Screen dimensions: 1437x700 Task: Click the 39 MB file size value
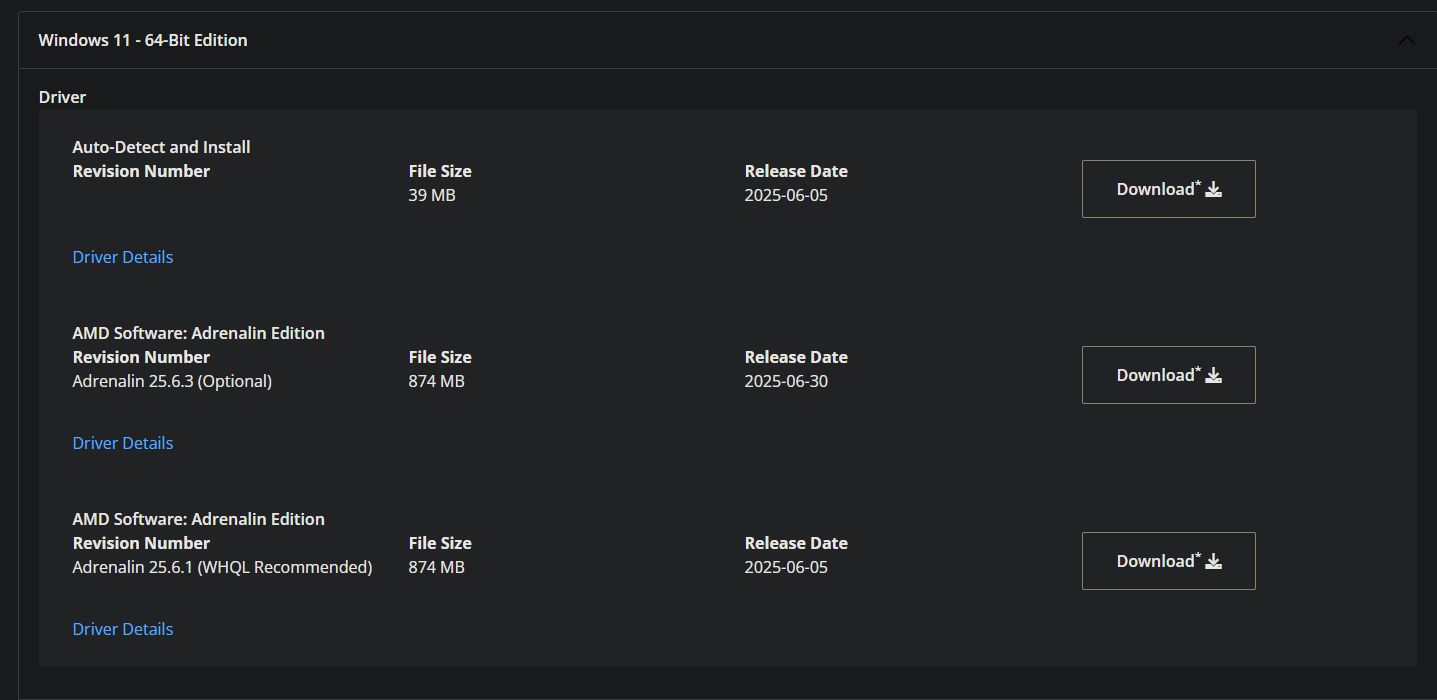pos(432,195)
